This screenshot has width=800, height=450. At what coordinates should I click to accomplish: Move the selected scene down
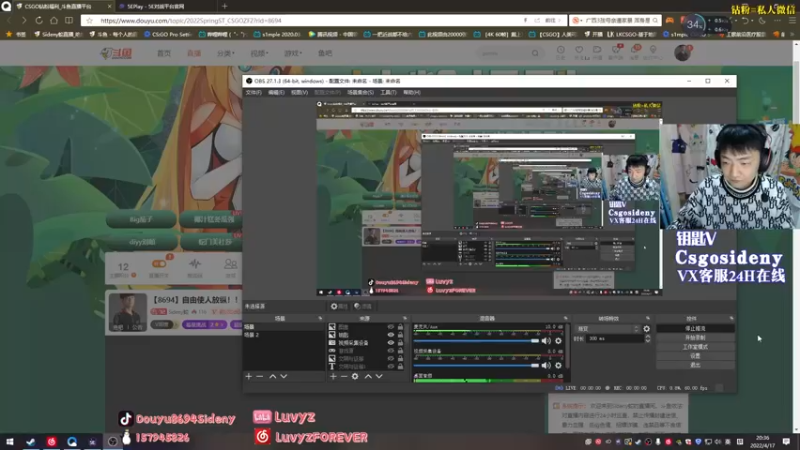(284, 377)
